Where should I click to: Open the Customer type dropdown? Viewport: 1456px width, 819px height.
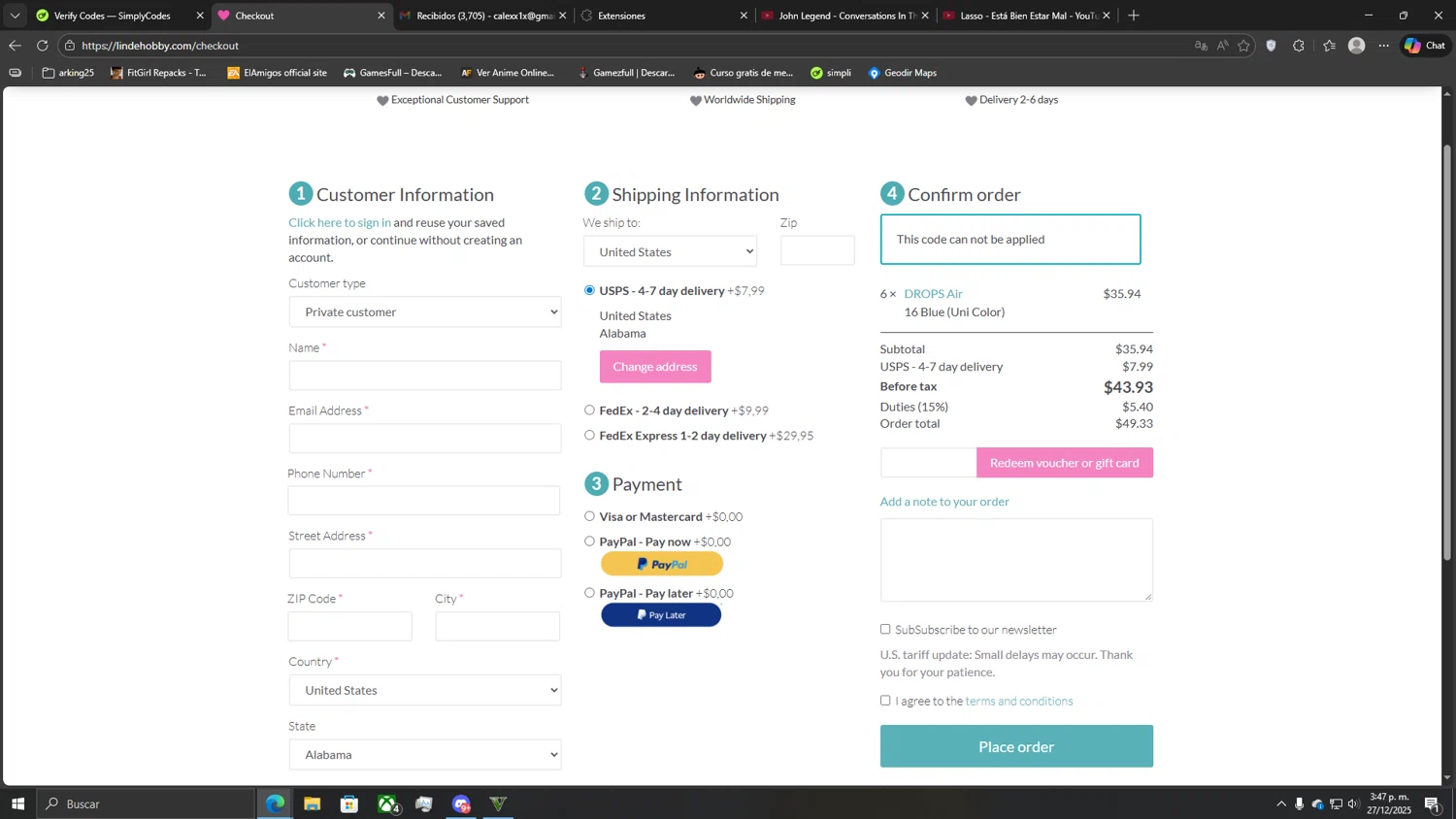click(425, 311)
